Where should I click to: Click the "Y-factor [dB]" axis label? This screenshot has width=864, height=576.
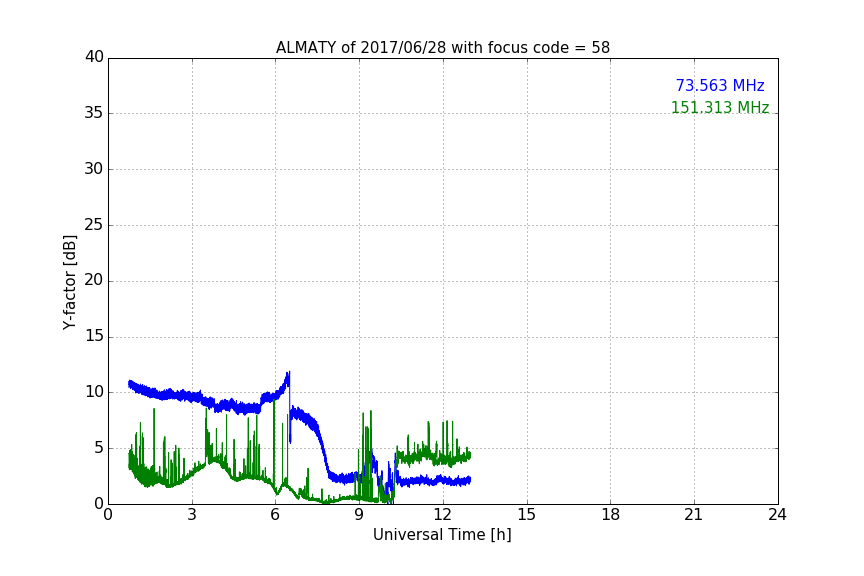(69, 282)
